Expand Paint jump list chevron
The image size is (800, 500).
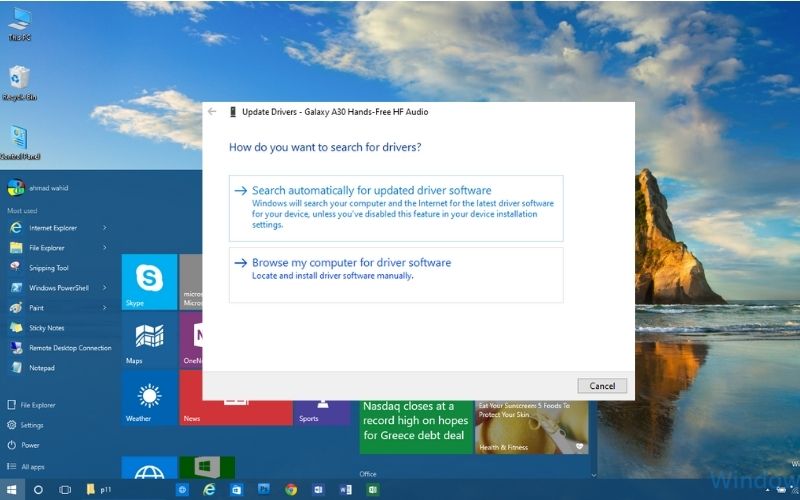105,308
